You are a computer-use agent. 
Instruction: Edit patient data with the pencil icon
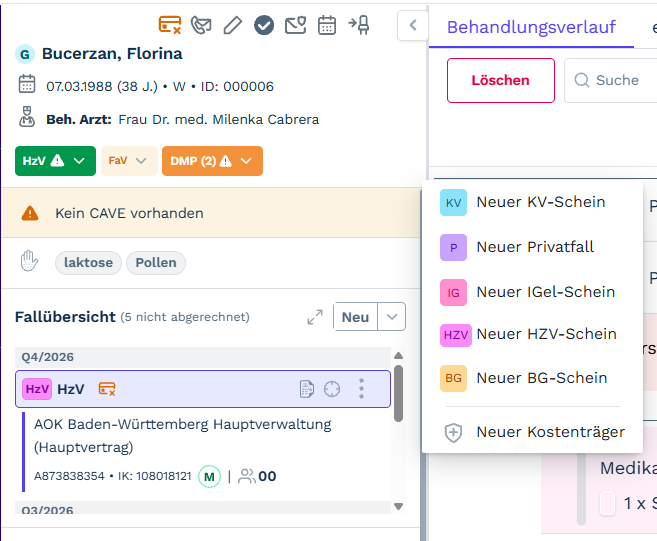coord(233,25)
